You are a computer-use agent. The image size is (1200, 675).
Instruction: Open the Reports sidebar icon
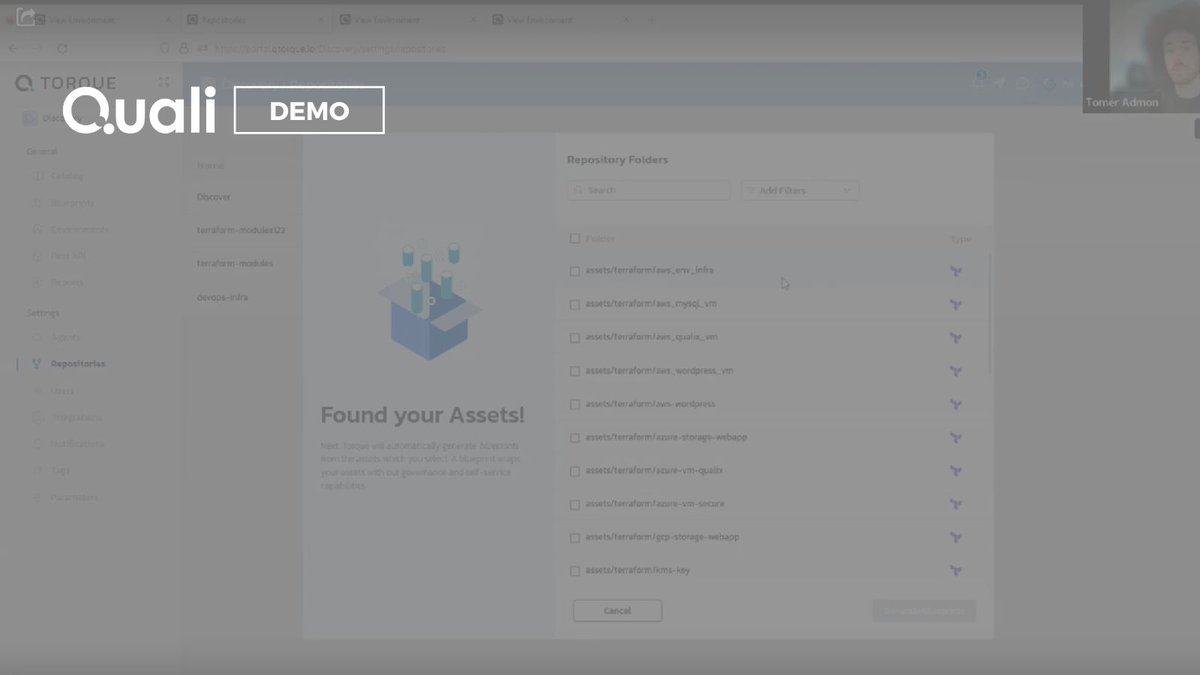click(38, 282)
